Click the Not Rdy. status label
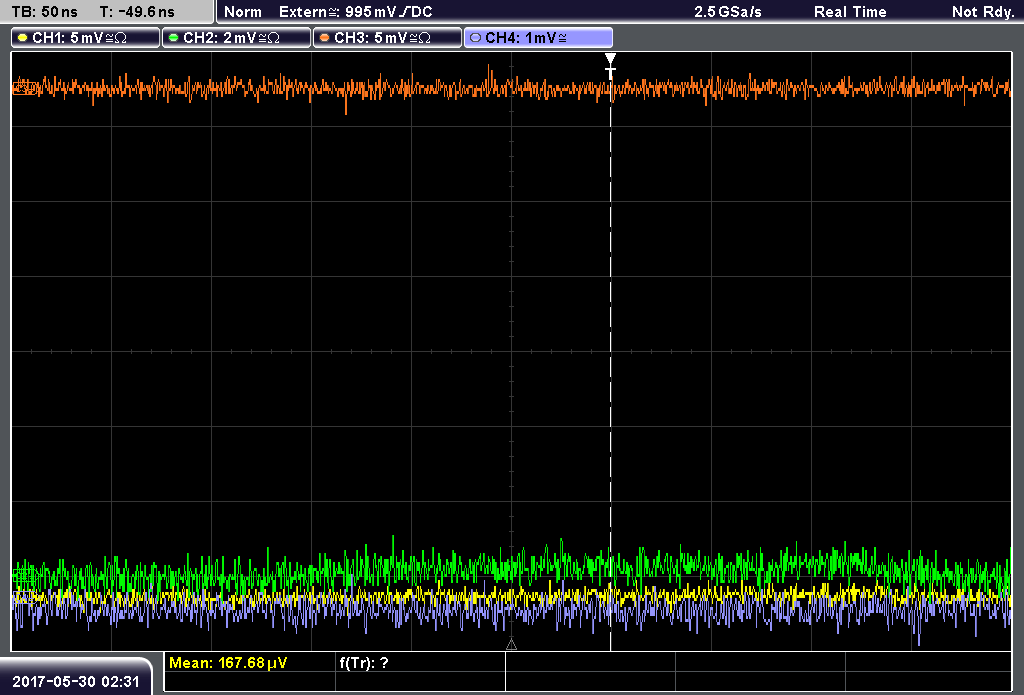 click(983, 12)
